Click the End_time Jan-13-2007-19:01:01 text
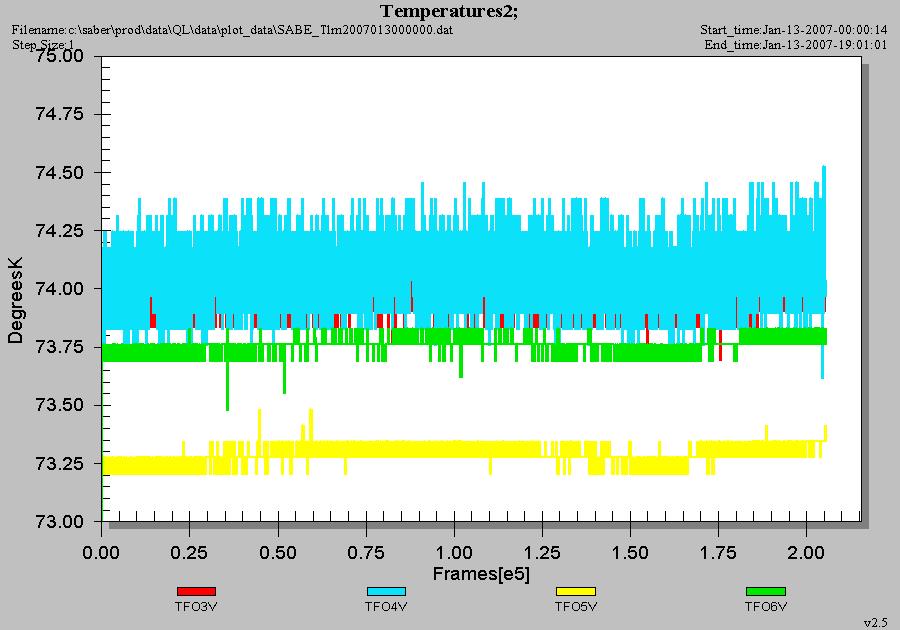900x630 pixels. (x=796, y=45)
